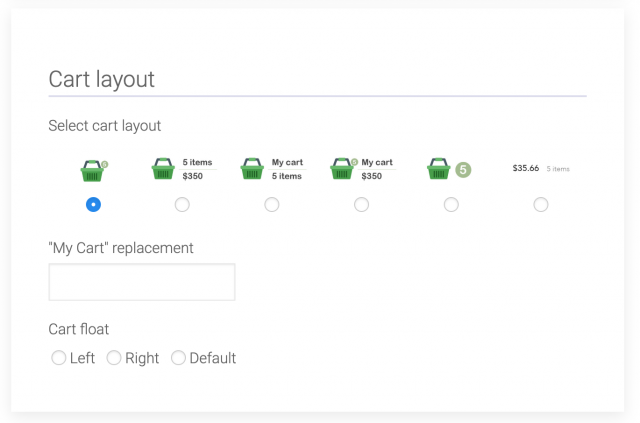Viewport: 640px width, 423px height.
Task: Click the basket icon beside 'My cart 5 items'
Action: (x=253, y=170)
